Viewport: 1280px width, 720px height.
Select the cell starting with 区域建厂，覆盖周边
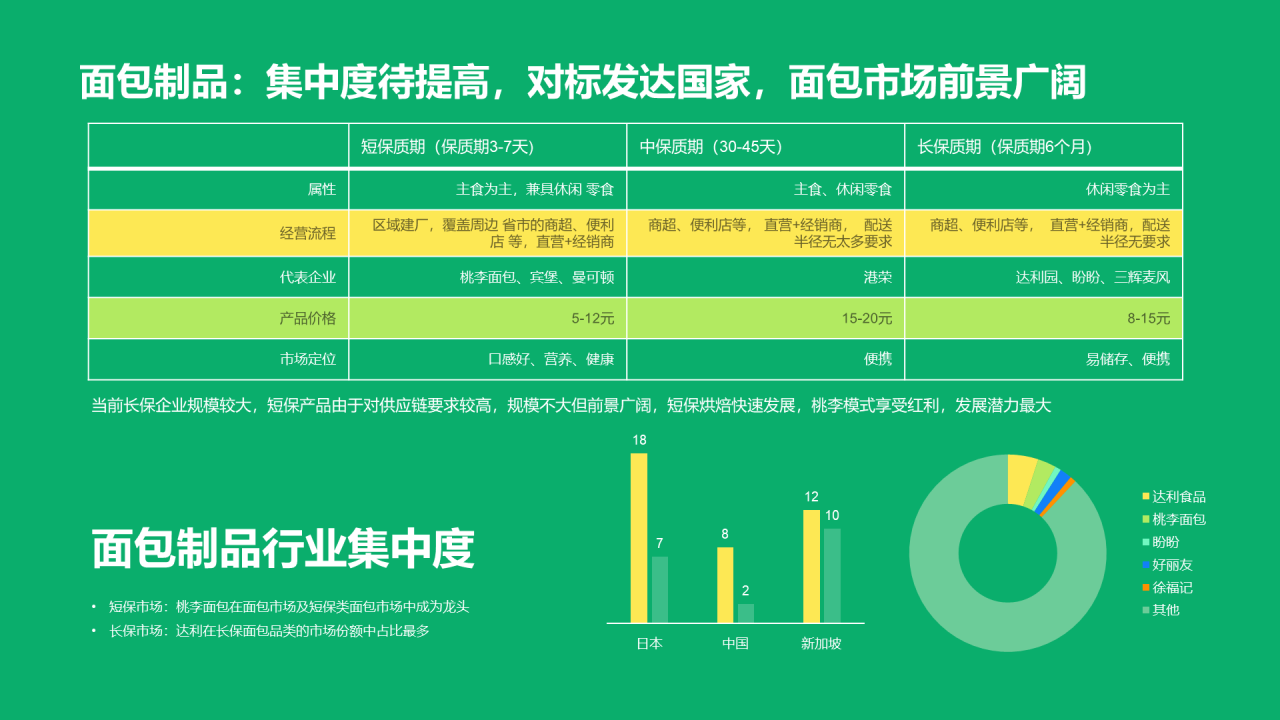point(488,233)
